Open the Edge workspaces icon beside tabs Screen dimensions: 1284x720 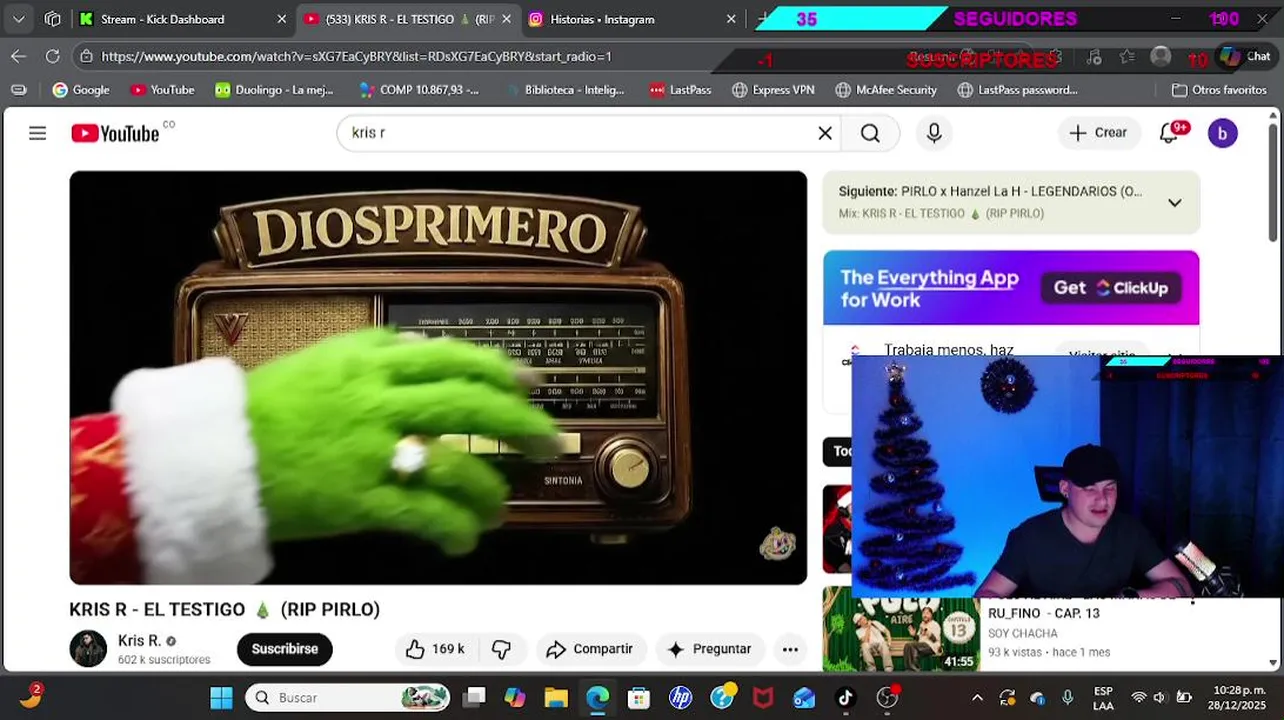52,19
